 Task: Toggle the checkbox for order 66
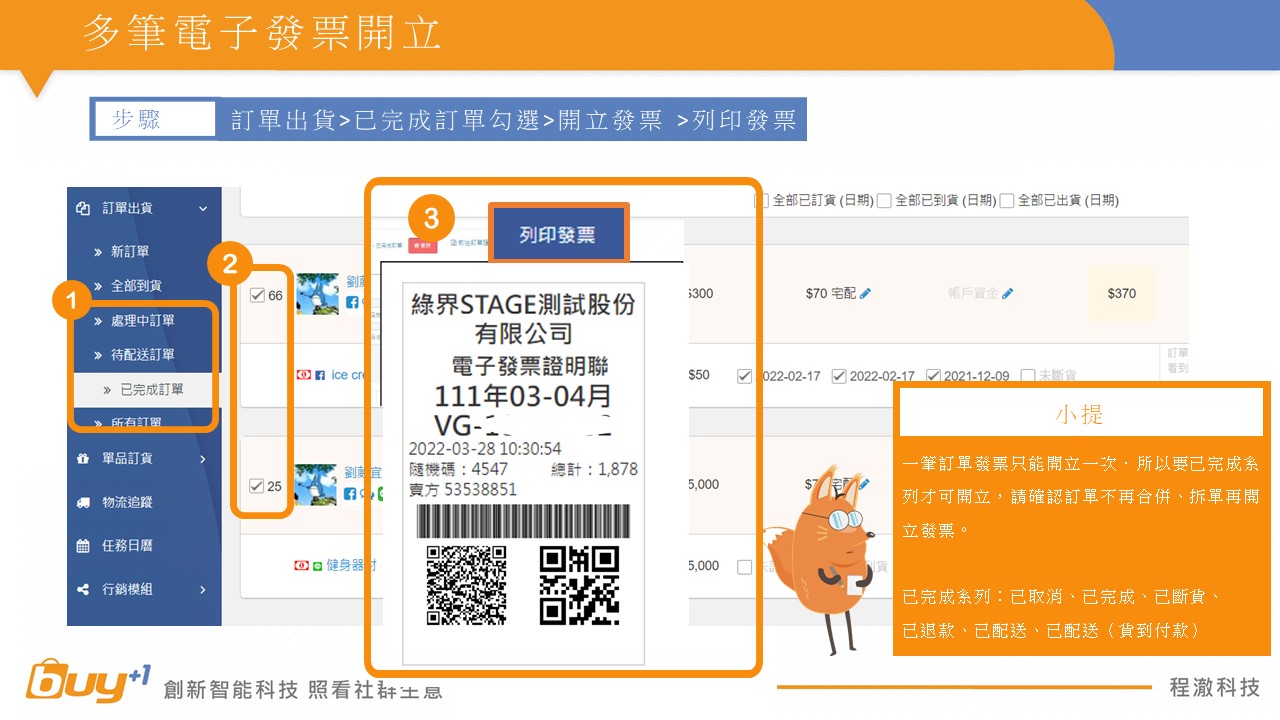(257, 295)
